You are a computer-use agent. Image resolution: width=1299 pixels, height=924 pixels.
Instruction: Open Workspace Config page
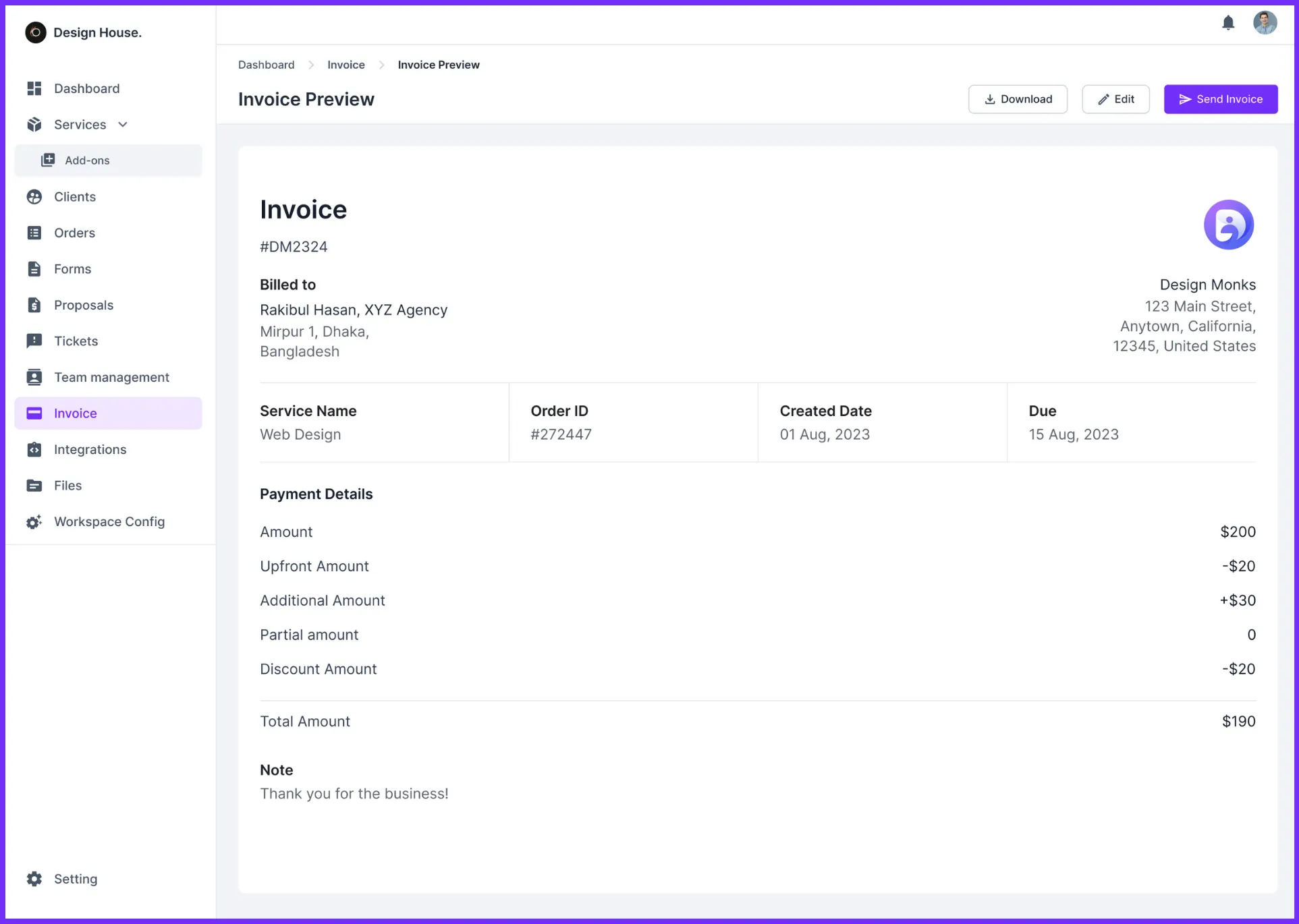click(x=108, y=522)
